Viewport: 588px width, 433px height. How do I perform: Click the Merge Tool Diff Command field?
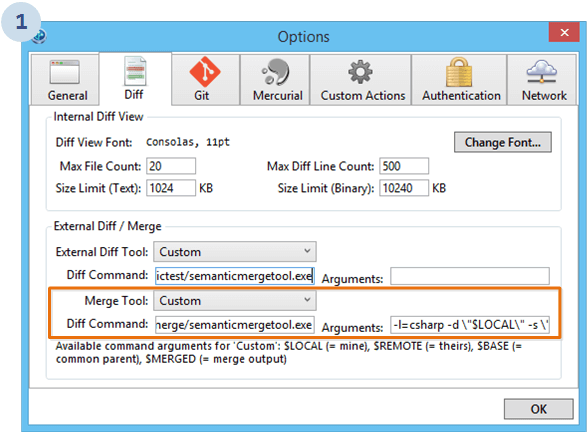point(235,325)
